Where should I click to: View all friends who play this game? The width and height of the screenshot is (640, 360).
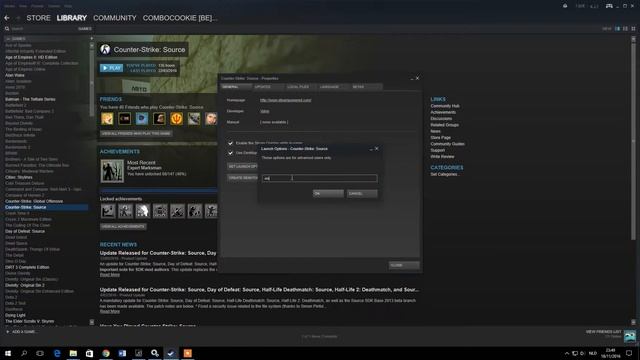click(x=136, y=133)
